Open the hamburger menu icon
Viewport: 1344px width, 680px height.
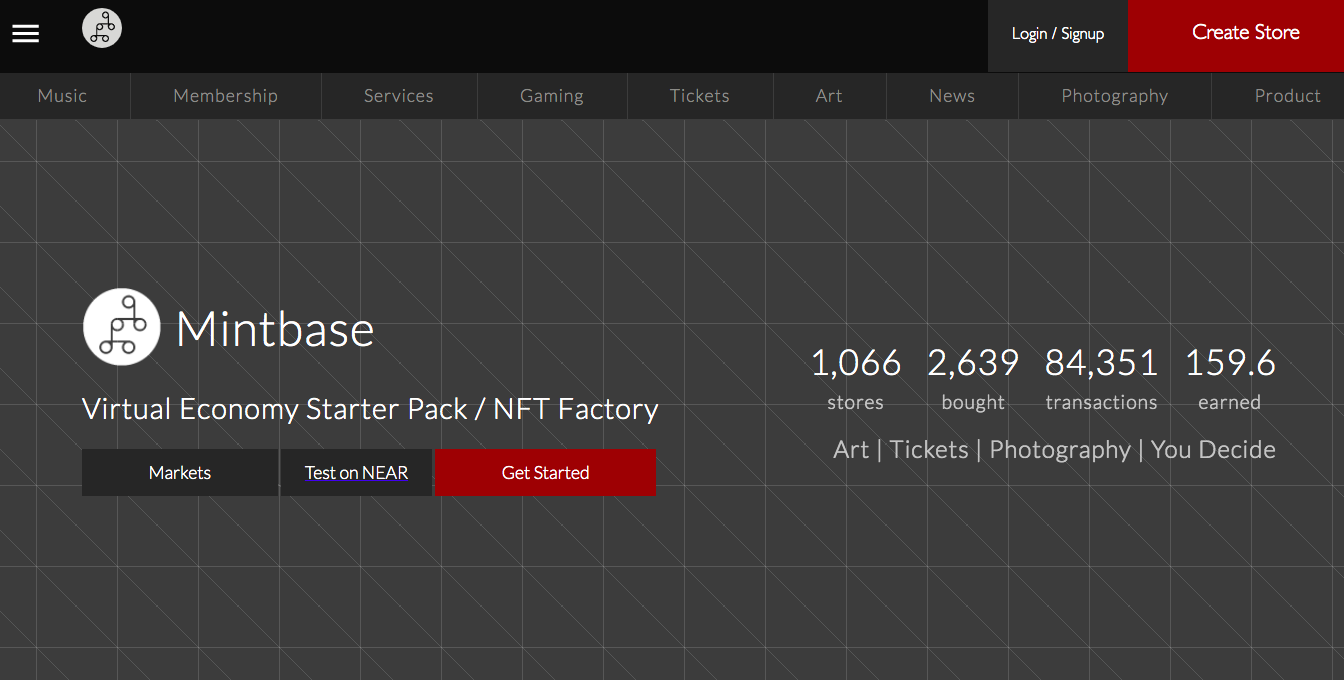pyautogui.click(x=26, y=33)
